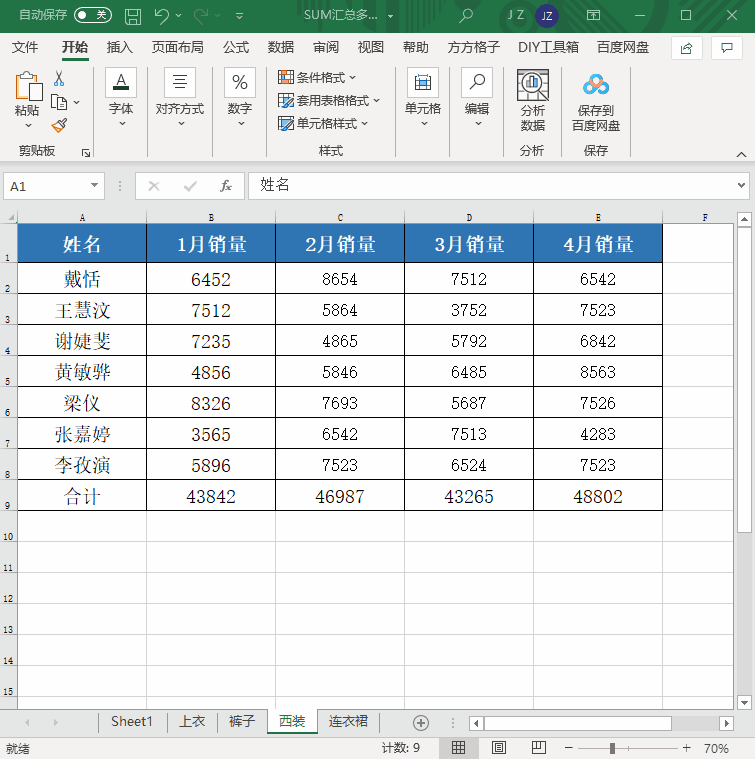Viewport: 755px width, 759px height.
Task: Open the 方方格子 tab
Action: coord(473,47)
